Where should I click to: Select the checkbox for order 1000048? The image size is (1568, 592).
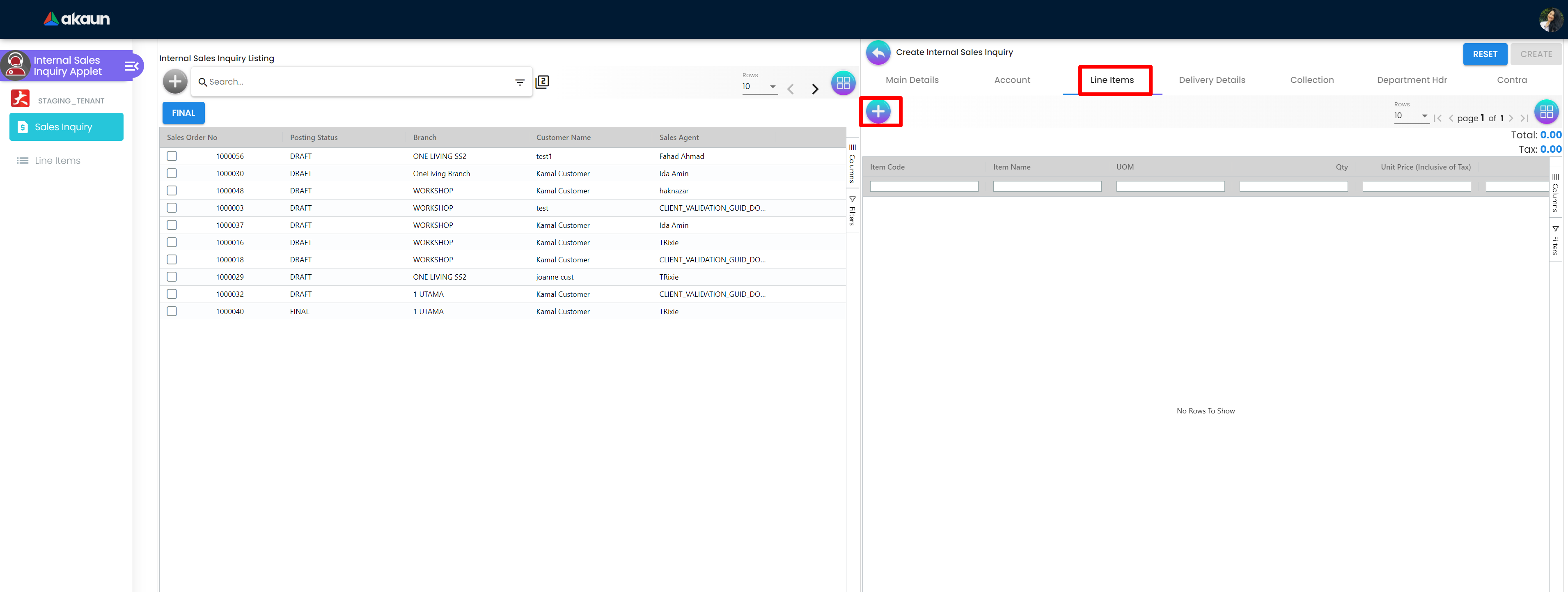click(172, 190)
